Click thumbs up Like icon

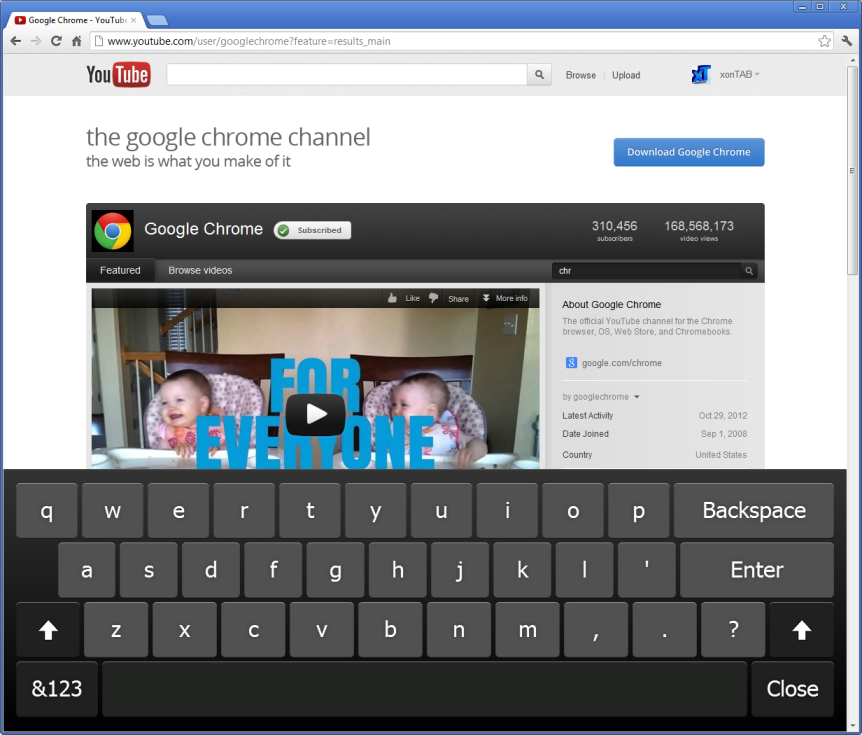pos(392,298)
